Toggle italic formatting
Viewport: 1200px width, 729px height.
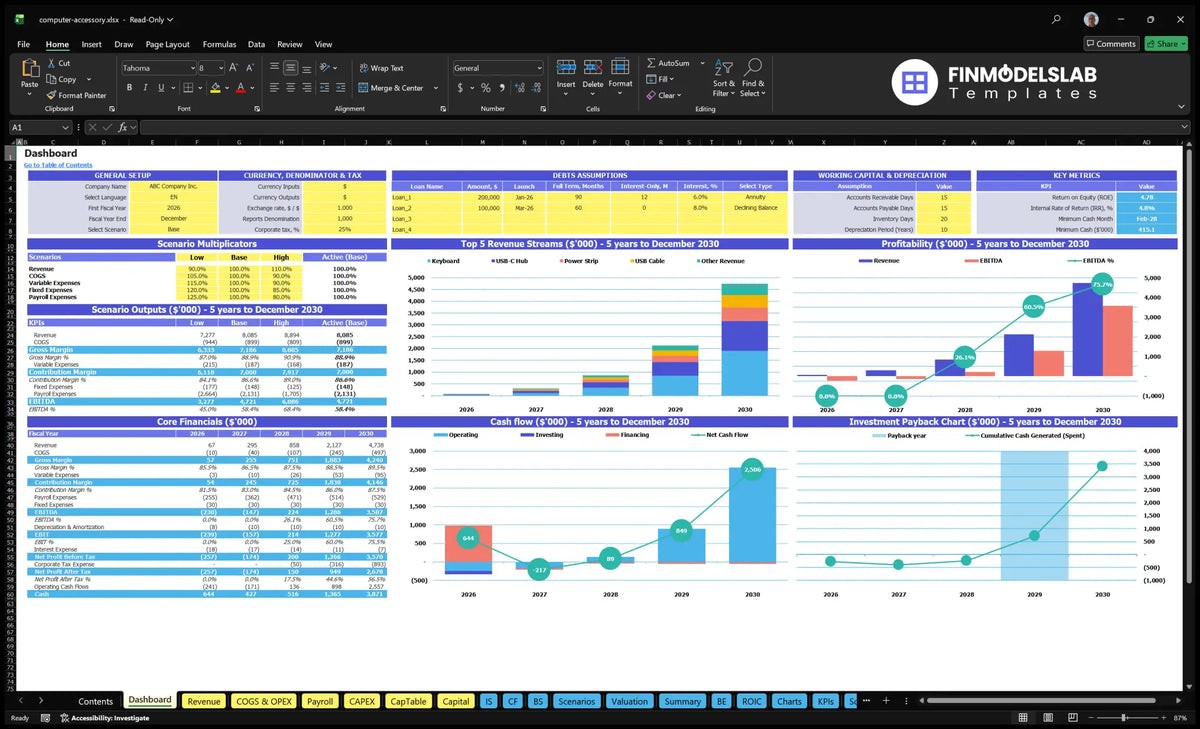click(144, 88)
